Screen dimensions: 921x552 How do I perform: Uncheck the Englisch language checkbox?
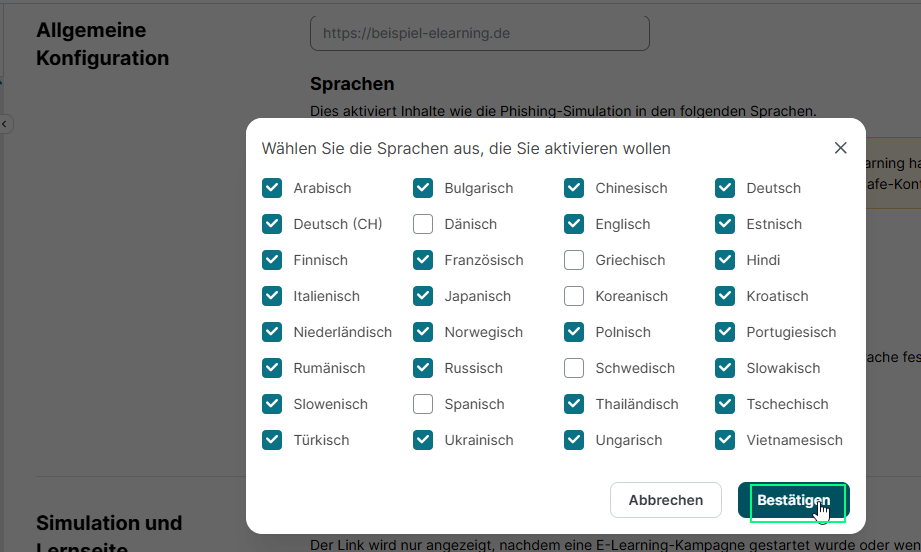(574, 224)
